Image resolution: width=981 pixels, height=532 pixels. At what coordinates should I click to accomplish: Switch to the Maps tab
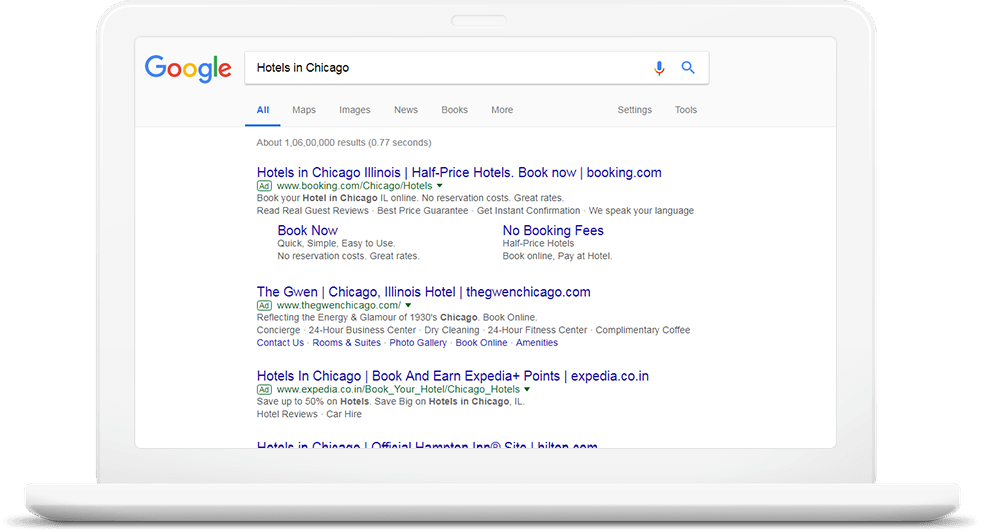pos(304,110)
